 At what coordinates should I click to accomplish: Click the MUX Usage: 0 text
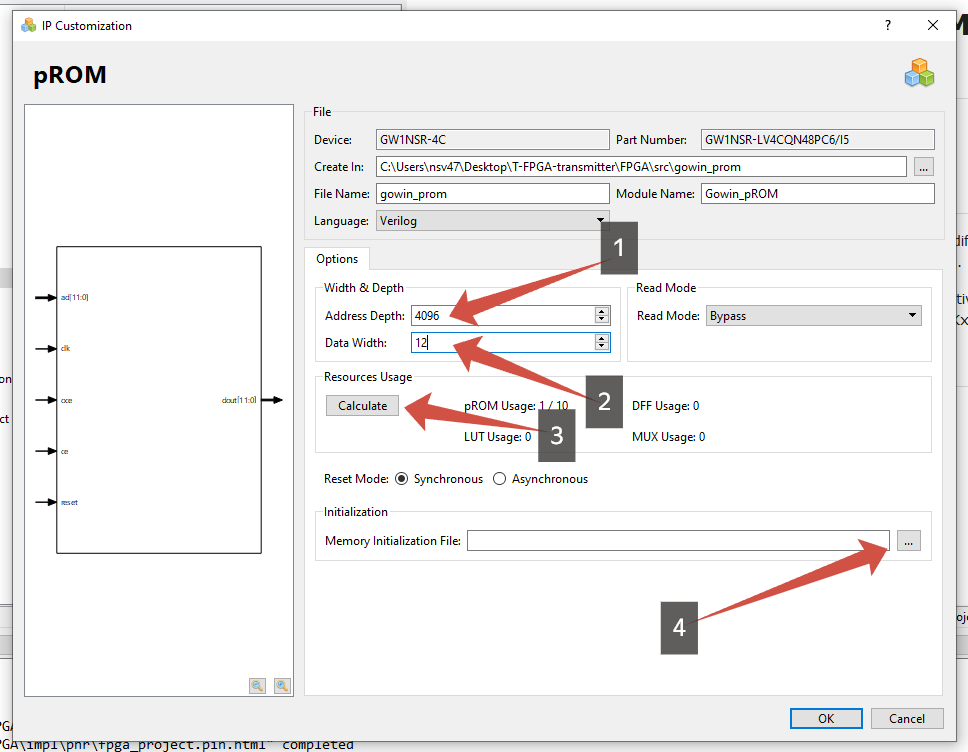669,437
